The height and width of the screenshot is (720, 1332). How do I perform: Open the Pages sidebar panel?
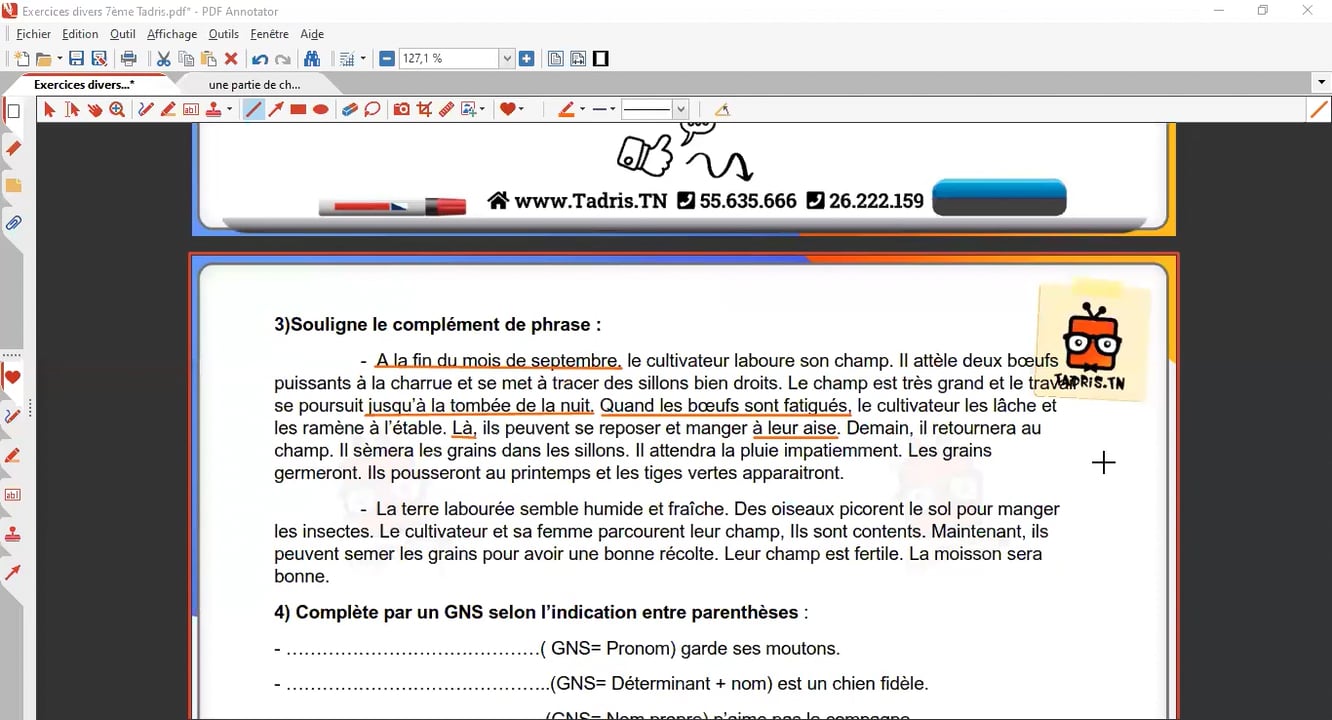click(13, 111)
